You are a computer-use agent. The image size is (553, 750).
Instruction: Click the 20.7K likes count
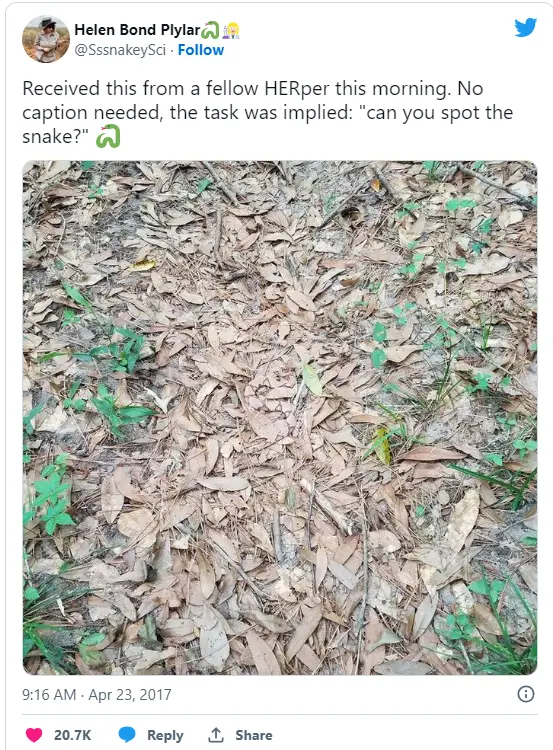pyautogui.click(x=72, y=735)
